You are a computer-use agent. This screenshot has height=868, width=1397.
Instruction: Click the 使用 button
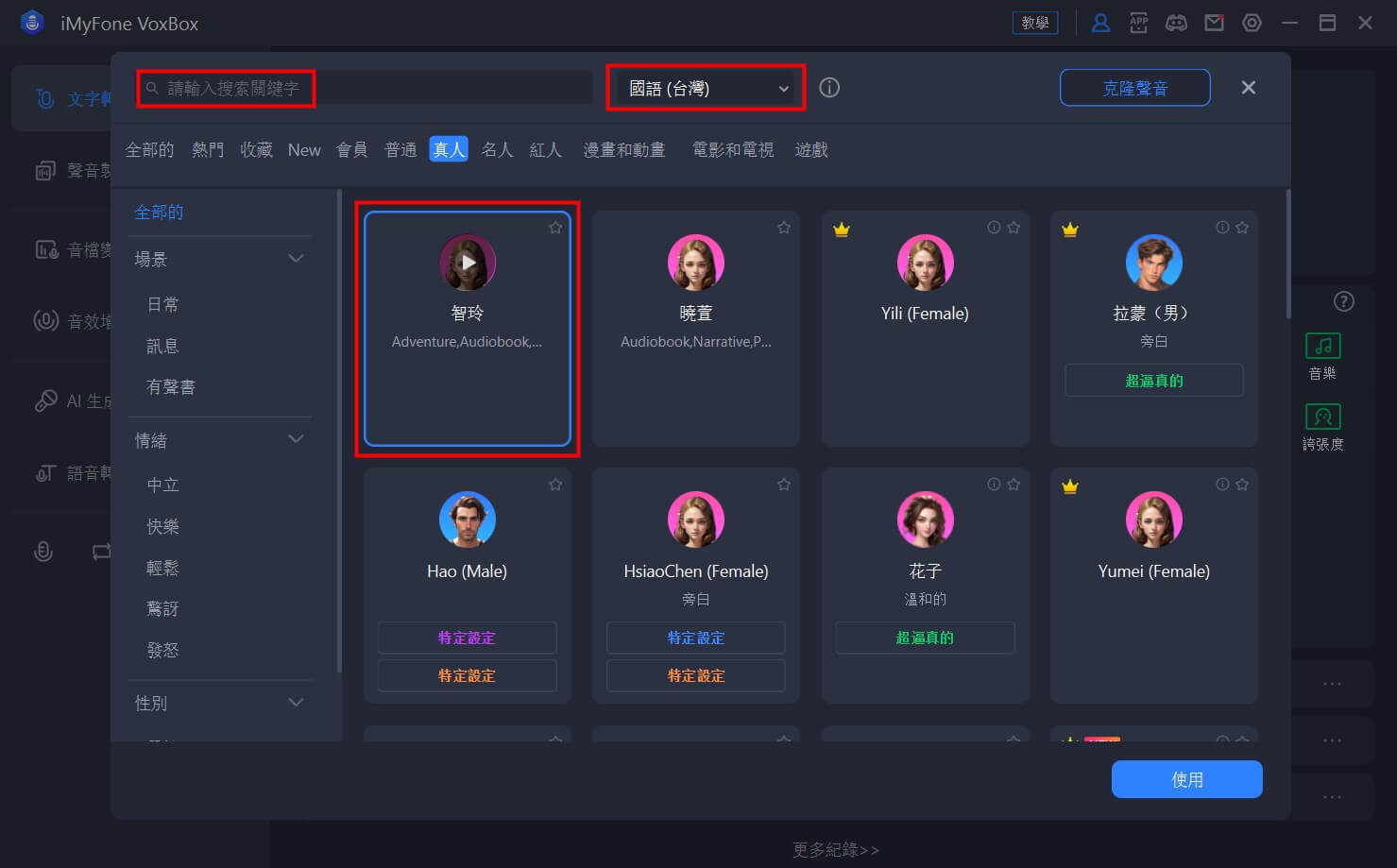click(x=1187, y=779)
